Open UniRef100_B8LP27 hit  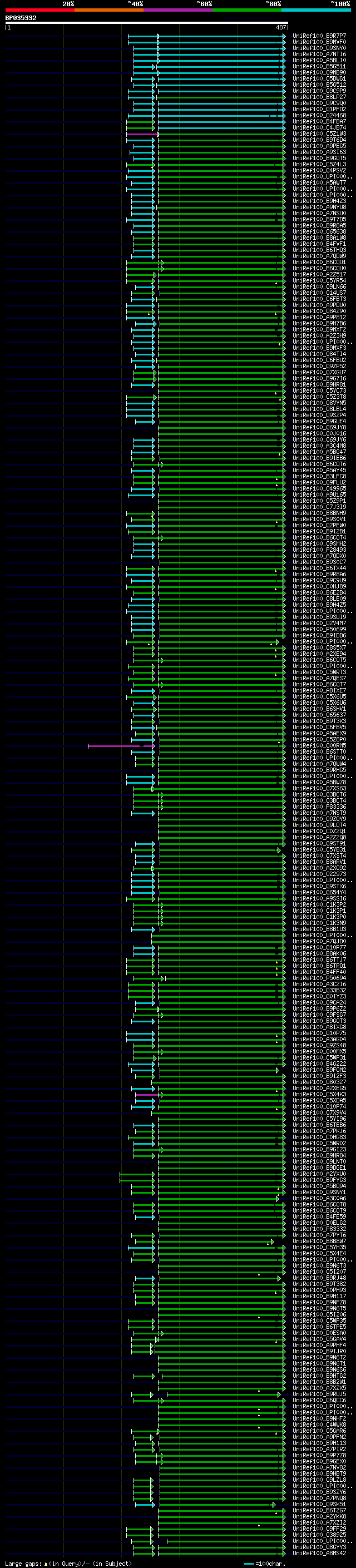click(319, 97)
